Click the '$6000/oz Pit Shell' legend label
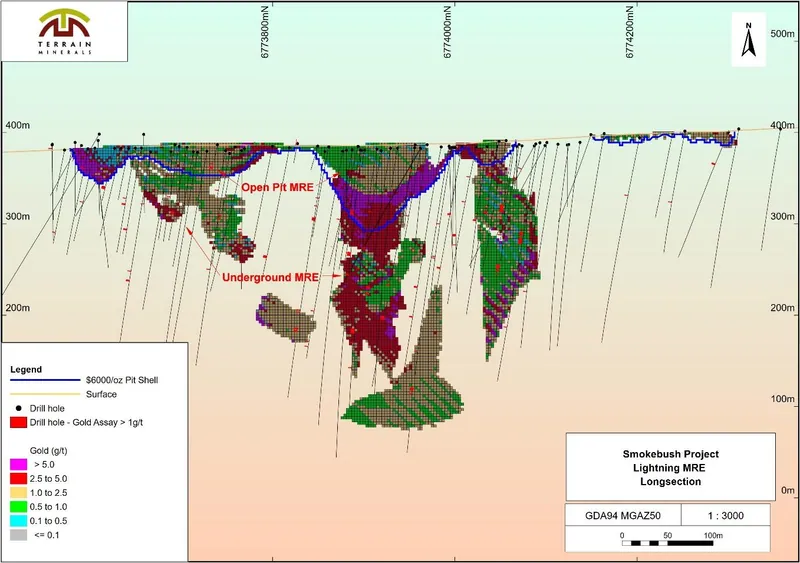Screen dimensions: 800x563 tap(122, 380)
